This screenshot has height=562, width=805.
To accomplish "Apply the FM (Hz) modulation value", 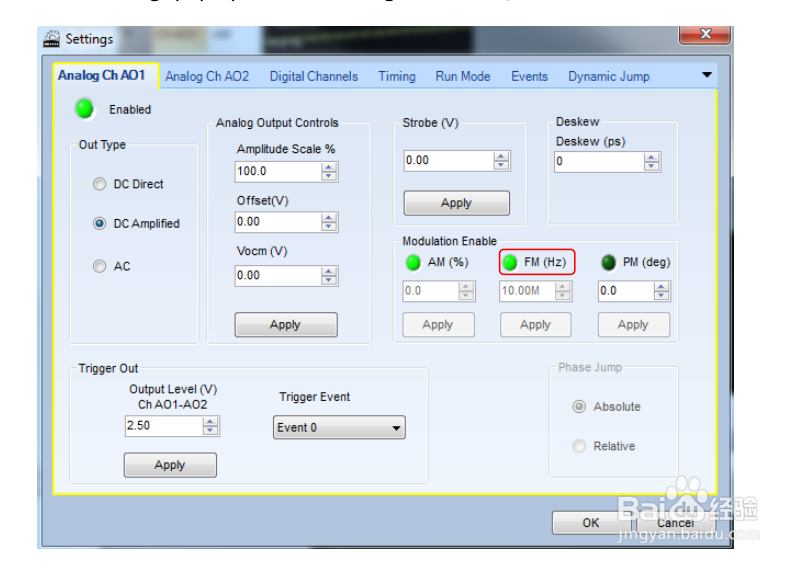I will 535,324.
